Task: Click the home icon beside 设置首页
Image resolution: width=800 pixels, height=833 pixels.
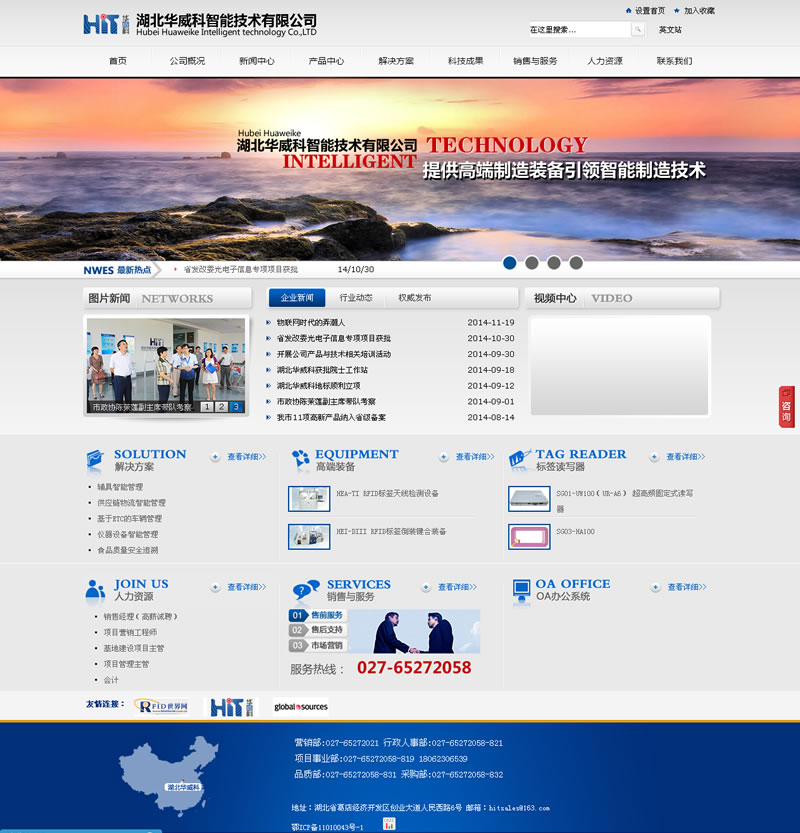Action: click(628, 11)
